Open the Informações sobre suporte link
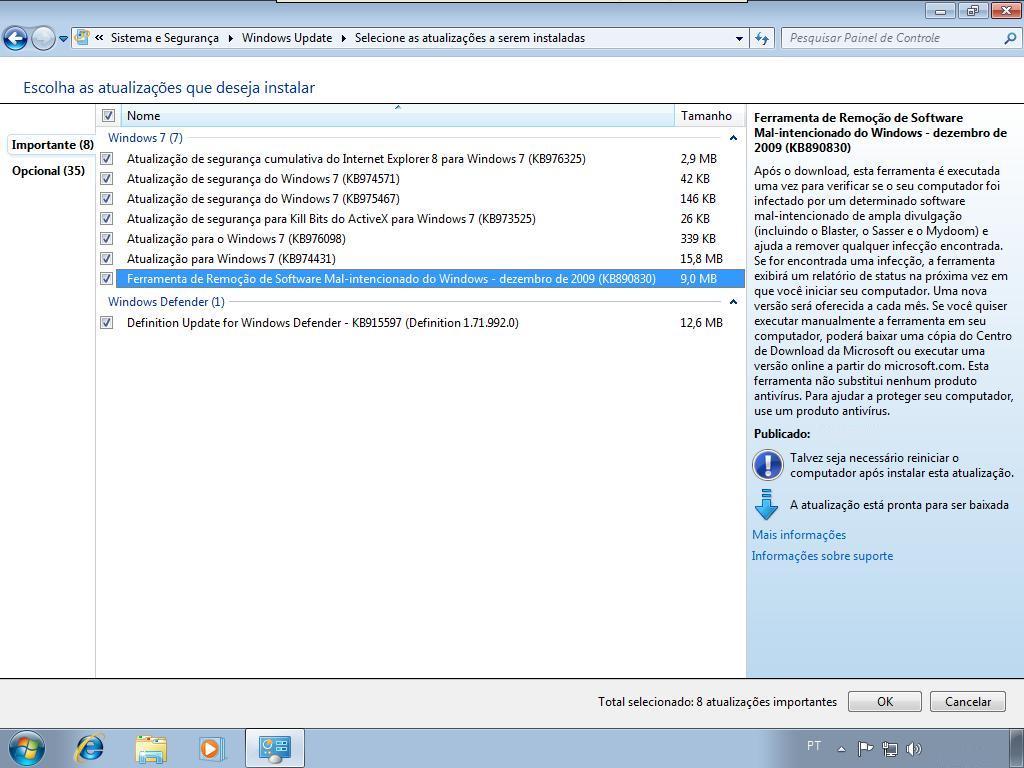Screen dimensions: 1024x768 pyautogui.click(x=822, y=556)
